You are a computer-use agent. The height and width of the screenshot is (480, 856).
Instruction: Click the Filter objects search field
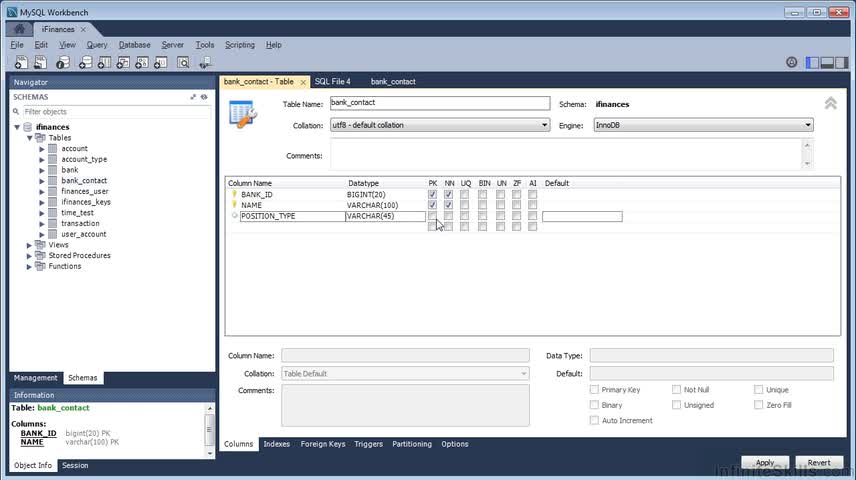pyautogui.click(x=116, y=111)
